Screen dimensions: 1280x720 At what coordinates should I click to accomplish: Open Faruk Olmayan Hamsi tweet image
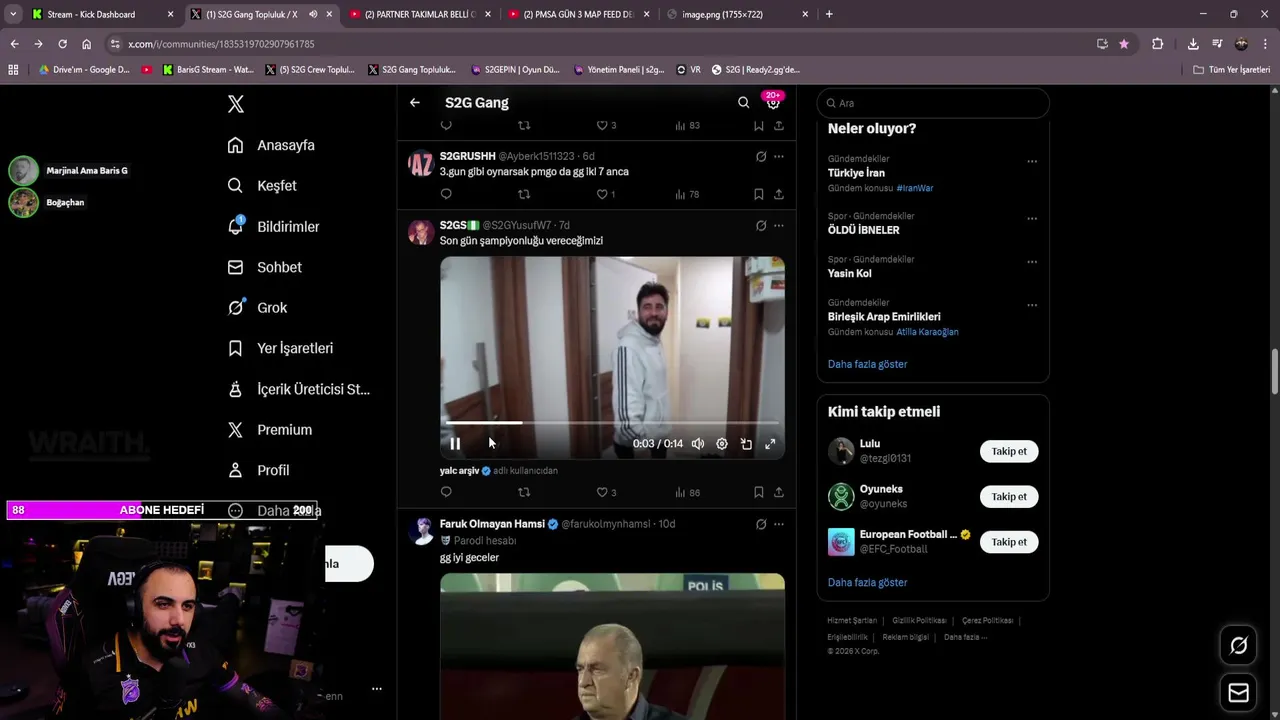(x=612, y=646)
